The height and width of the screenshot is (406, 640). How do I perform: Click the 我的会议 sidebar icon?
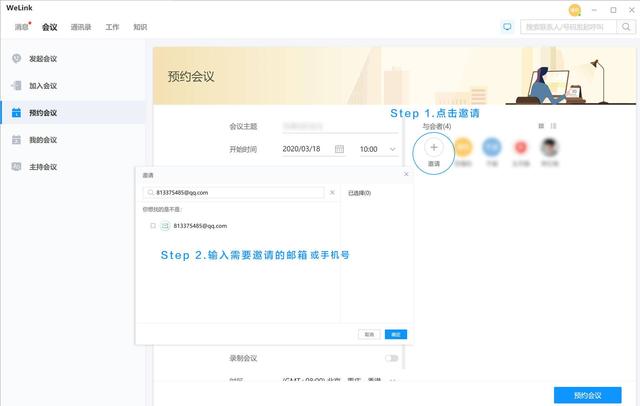(x=16, y=140)
